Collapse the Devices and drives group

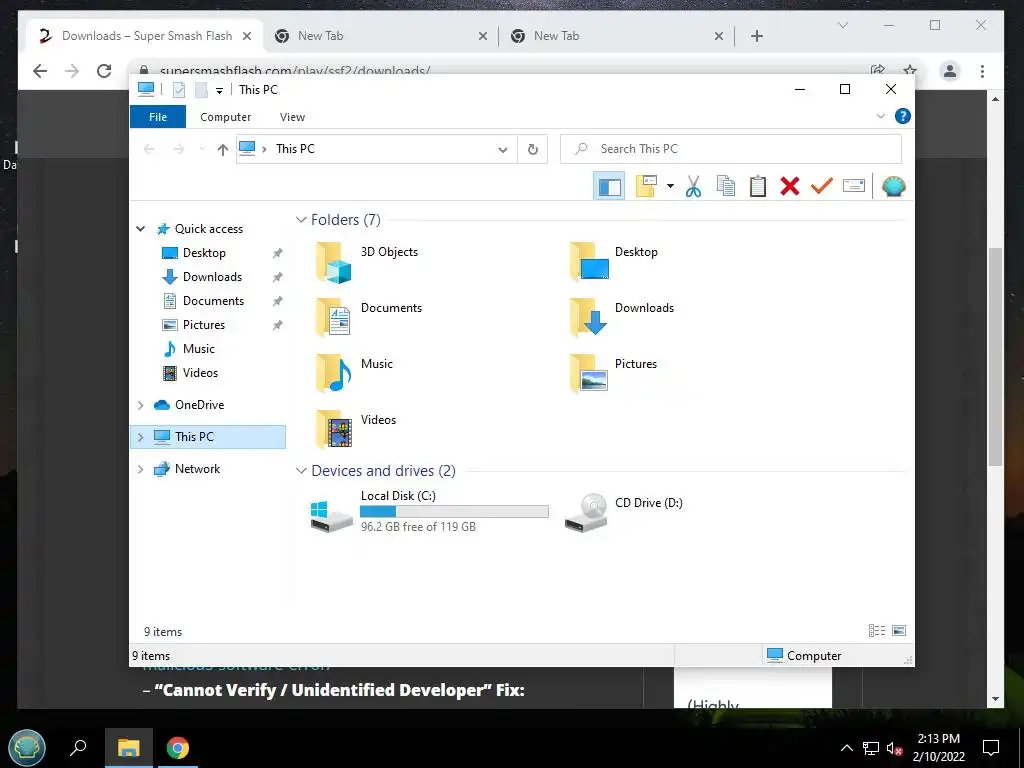[x=301, y=471]
